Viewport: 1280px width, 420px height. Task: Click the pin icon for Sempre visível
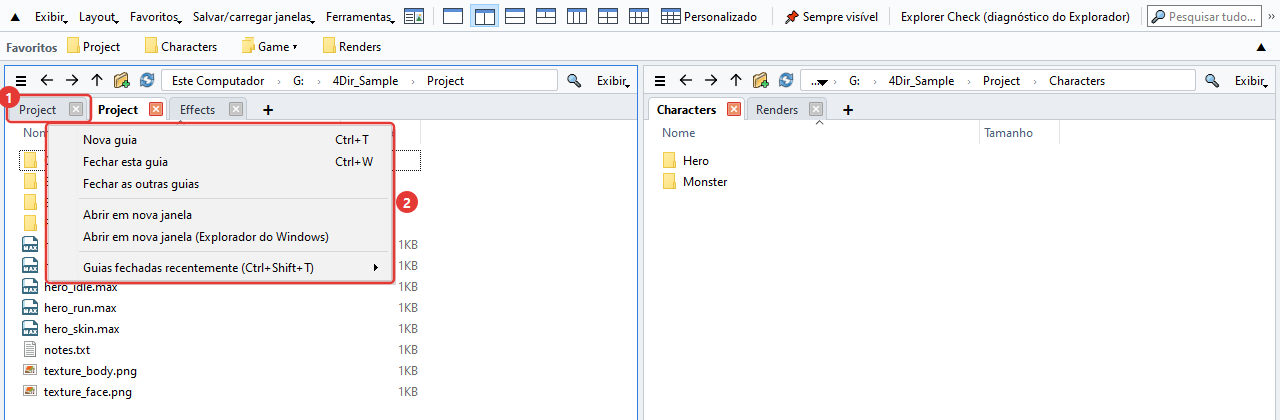click(x=791, y=17)
